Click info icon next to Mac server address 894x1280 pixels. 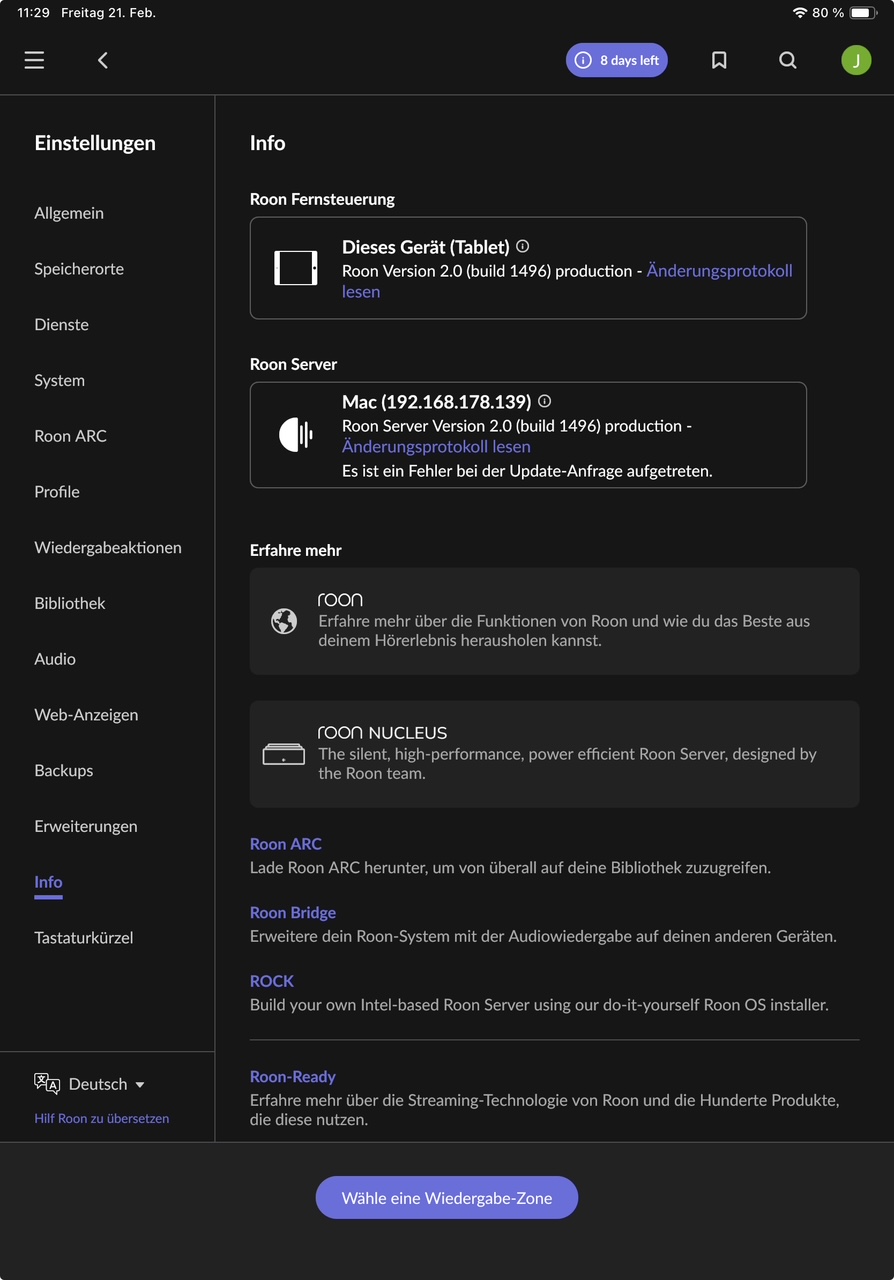tap(544, 401)
